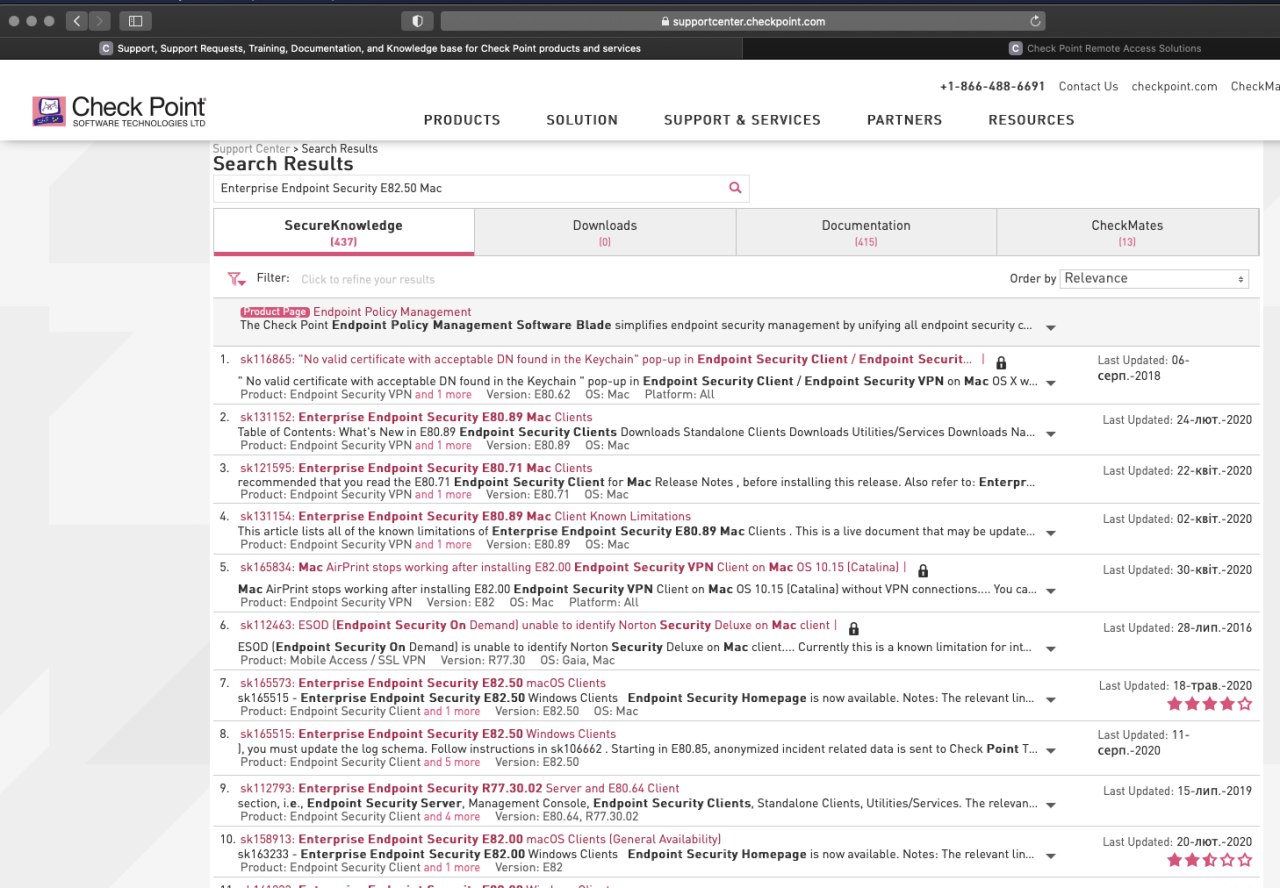Go back using Safari's back arrow
The width and height of the screenshot is (1280, 888).
click(x=77, y=20)
